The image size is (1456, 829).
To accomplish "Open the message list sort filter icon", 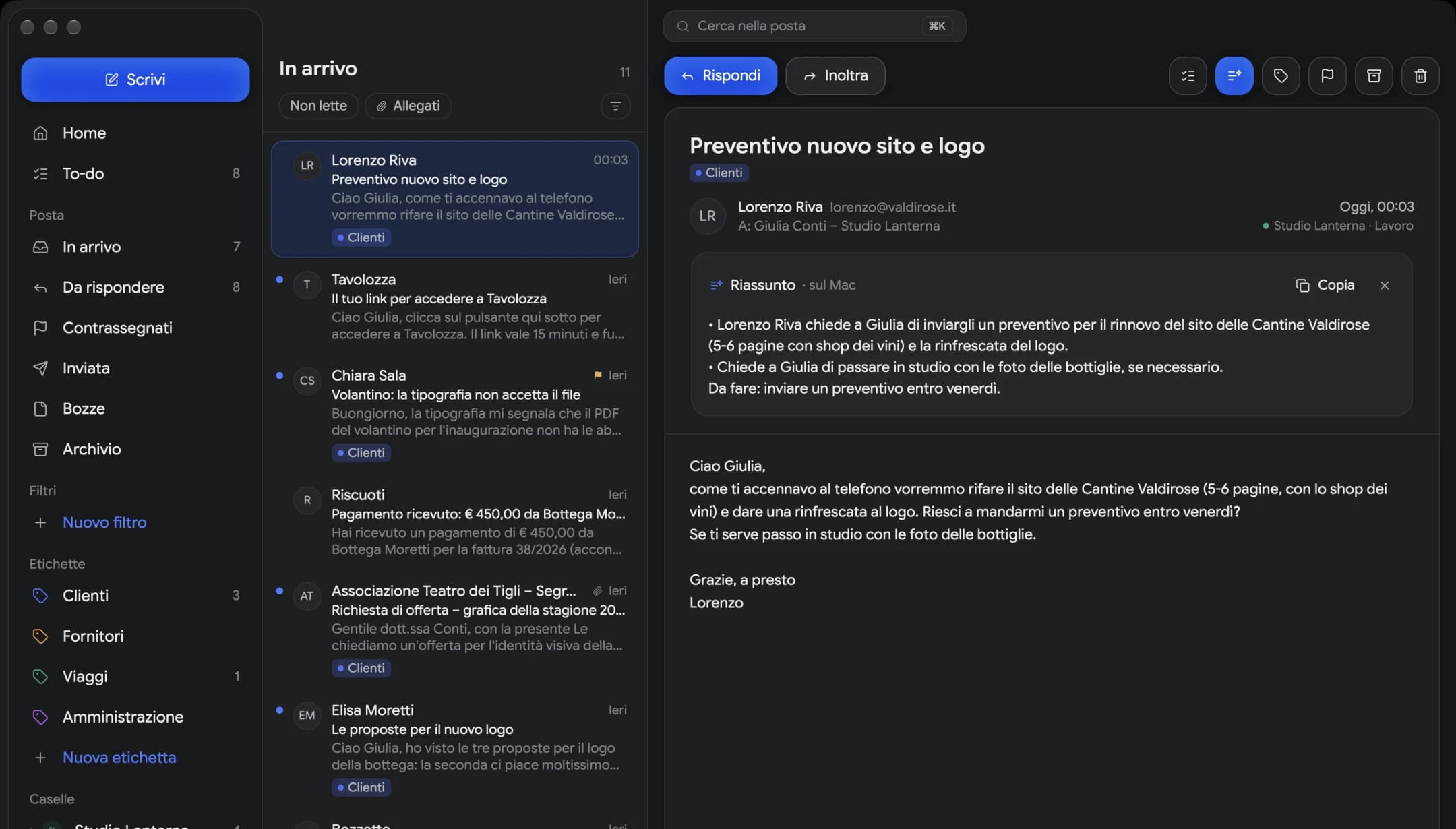I will 615,106.
